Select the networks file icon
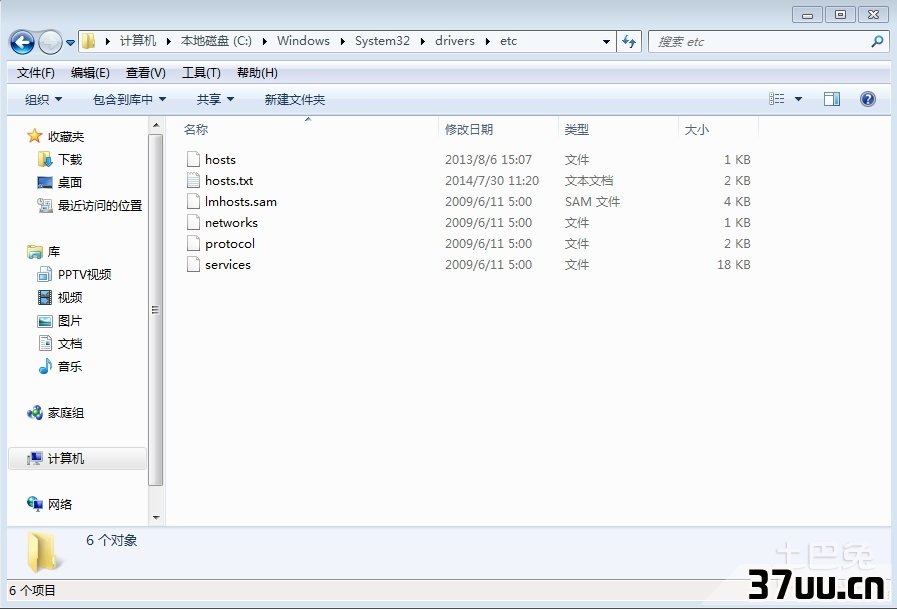This screenshot has width=897, height=610. pyautogui.click(x=193, y=222)
